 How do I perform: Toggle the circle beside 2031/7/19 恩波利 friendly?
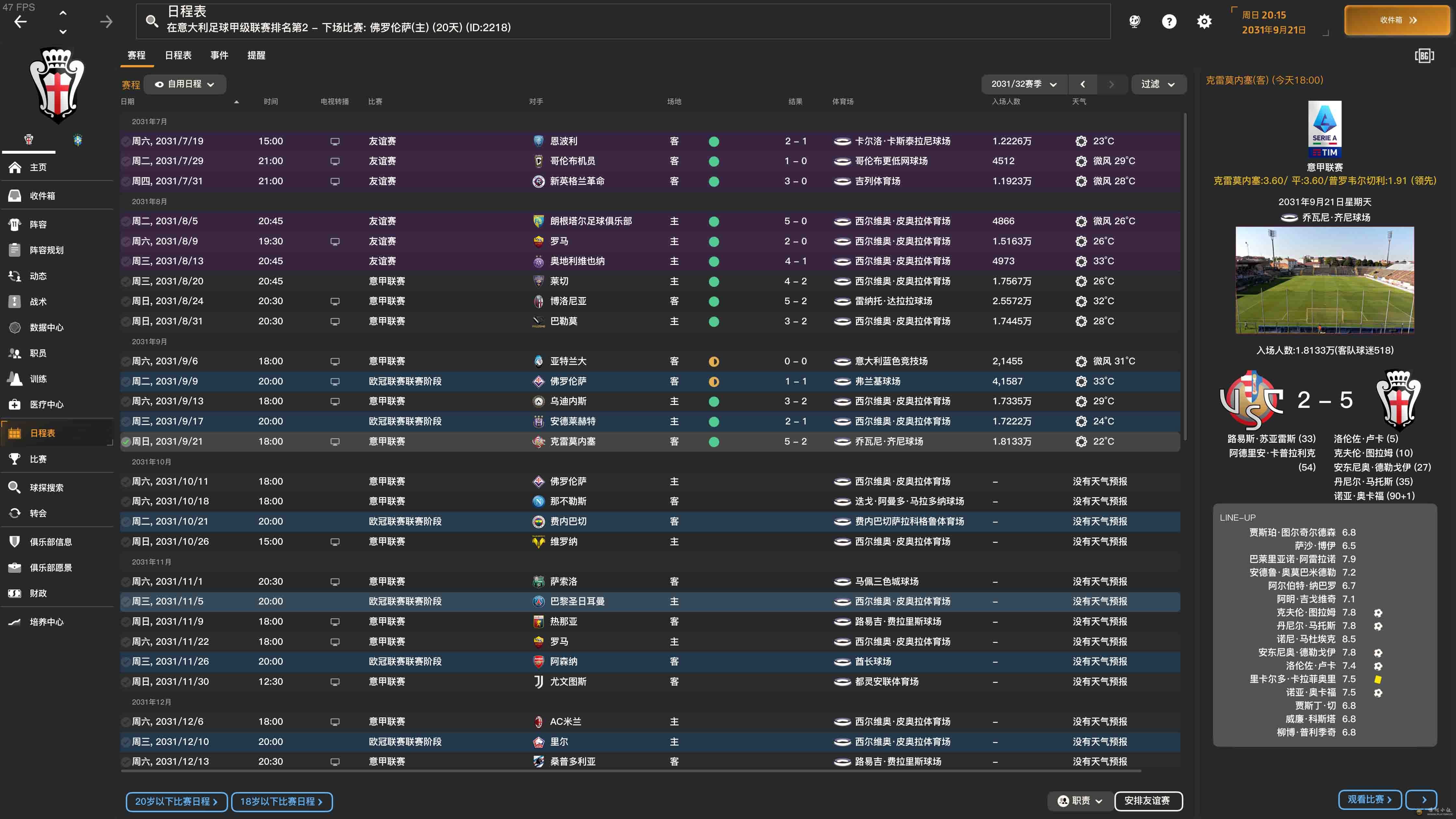pos(125,141)
